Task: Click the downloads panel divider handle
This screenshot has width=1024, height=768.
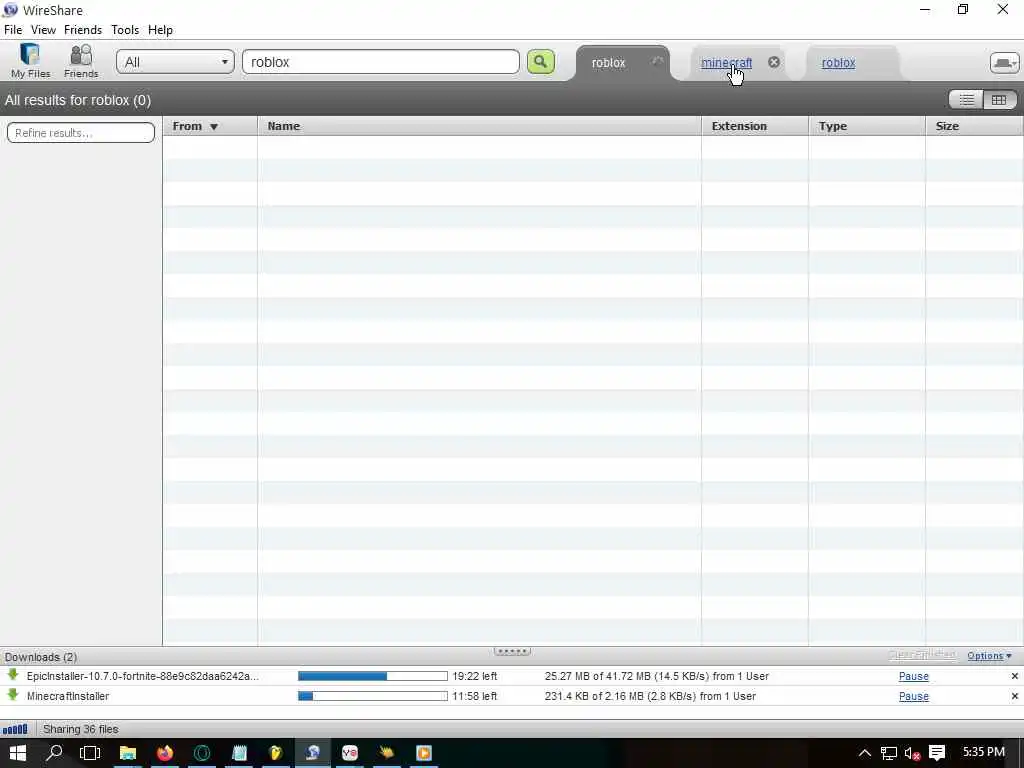Action: [512, 651]
